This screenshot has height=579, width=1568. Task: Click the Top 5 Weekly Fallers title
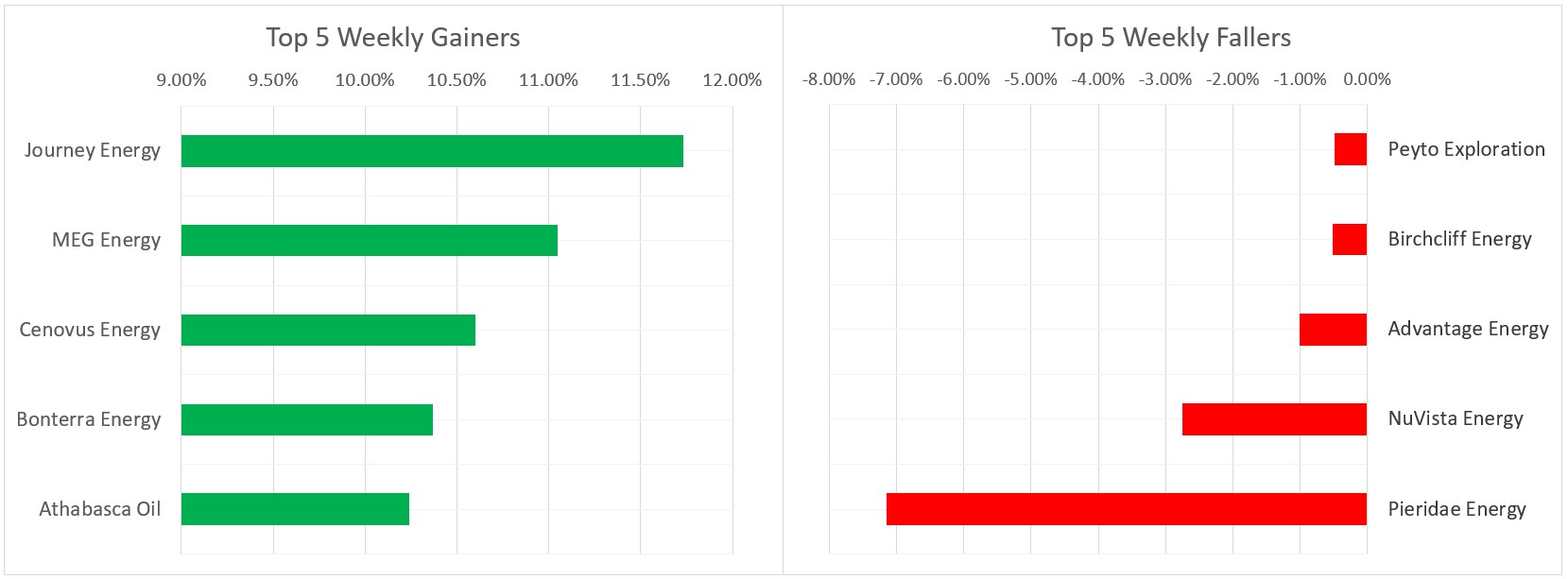[1171, 38]
